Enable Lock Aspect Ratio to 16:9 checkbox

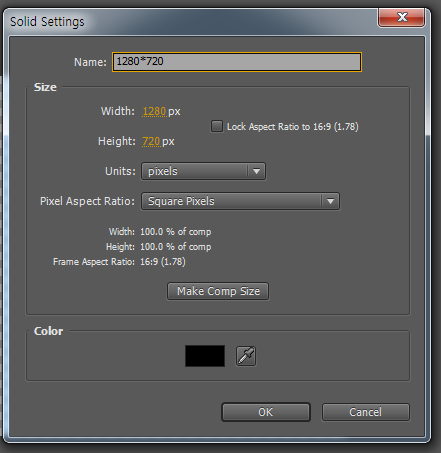[x=217, y=126]
